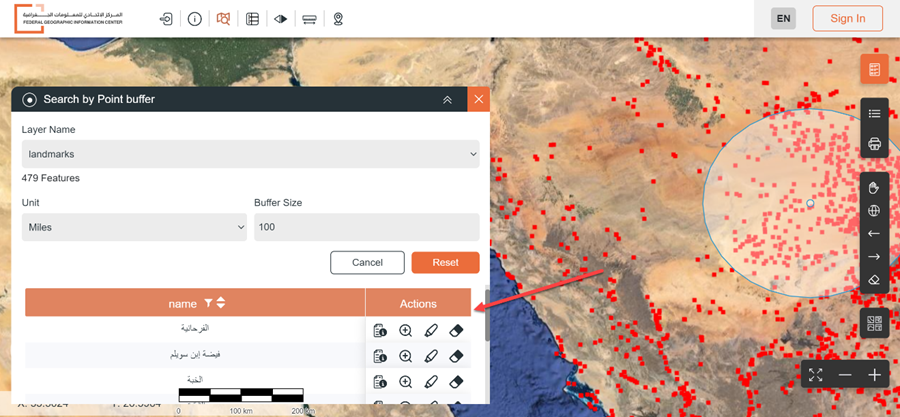Show details for الخبة row
Image resolution: width=900 pixels, height=417 pixels.
point(379,381)
